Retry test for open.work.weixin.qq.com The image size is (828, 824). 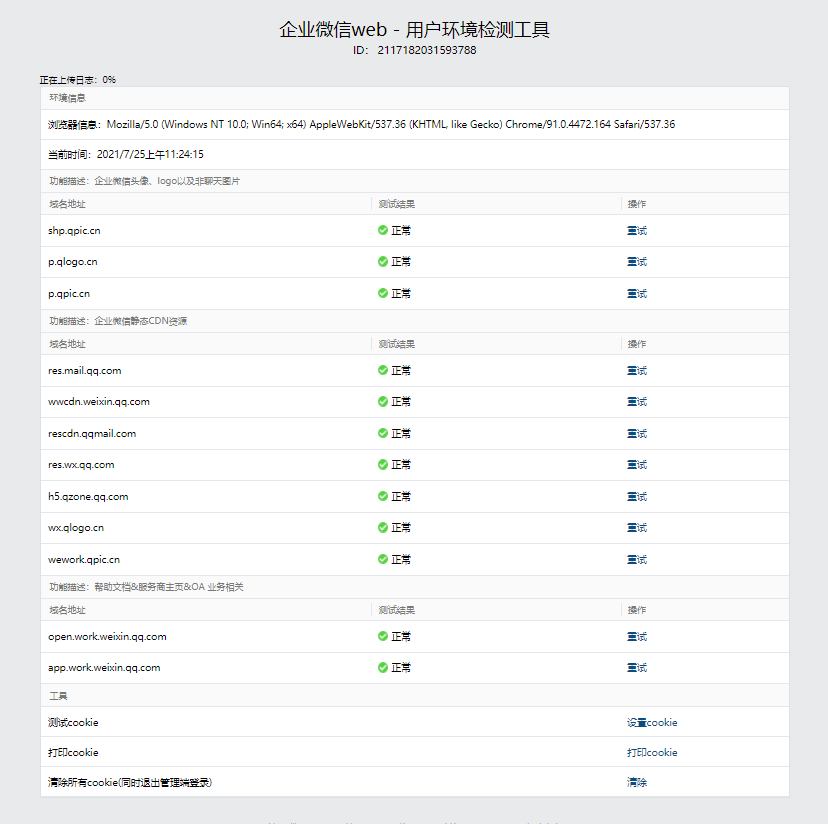pyautogui.click(x=637, y=636)
